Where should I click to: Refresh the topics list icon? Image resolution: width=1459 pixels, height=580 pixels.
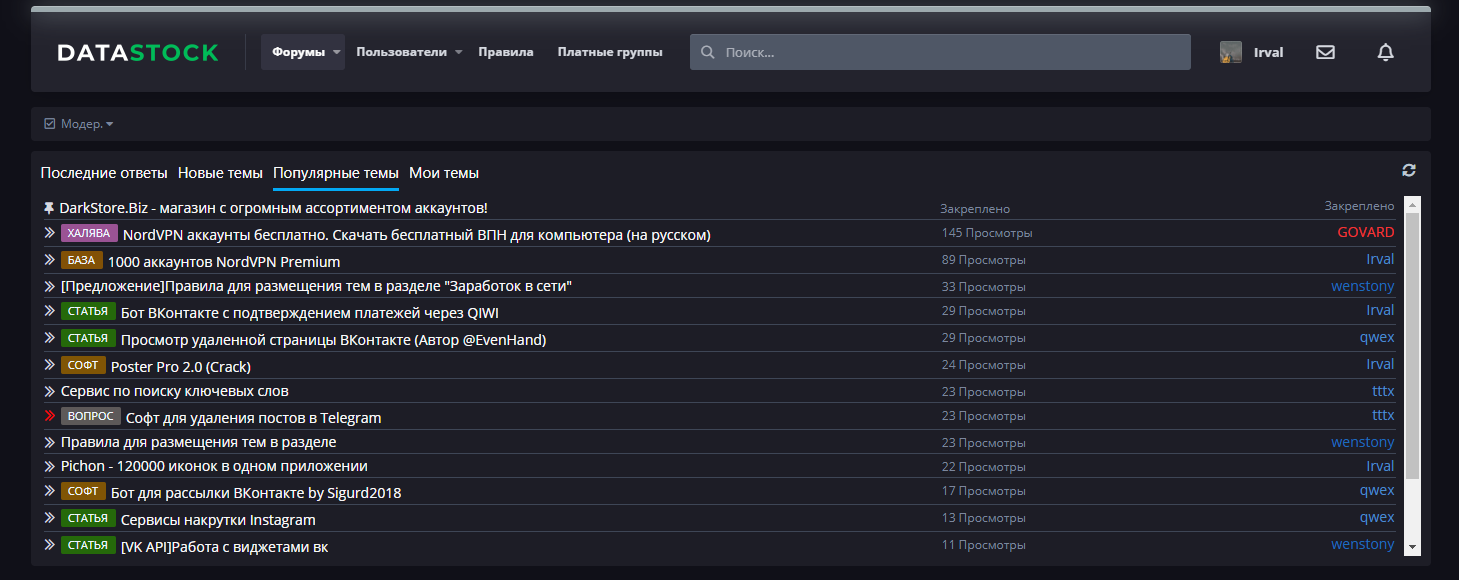point(1409,170)
